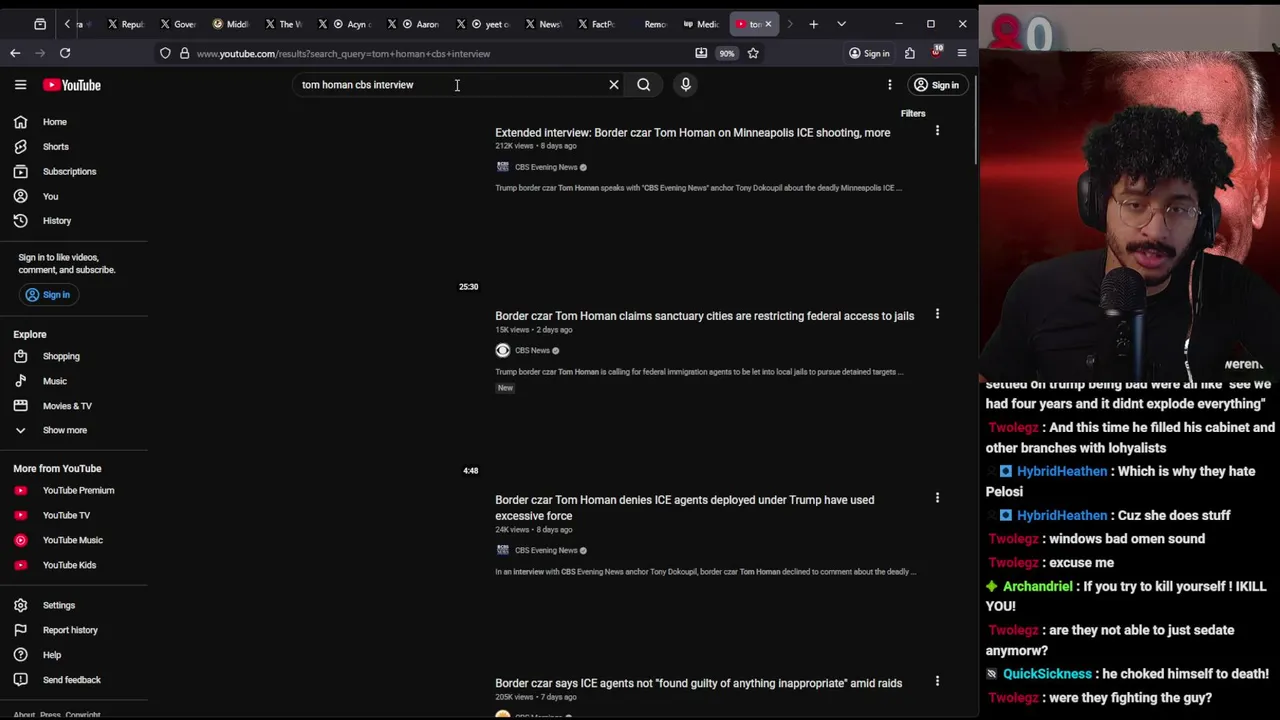Open browser Extensions puzzle icon
1280x720 pixels.
point(910,53)
